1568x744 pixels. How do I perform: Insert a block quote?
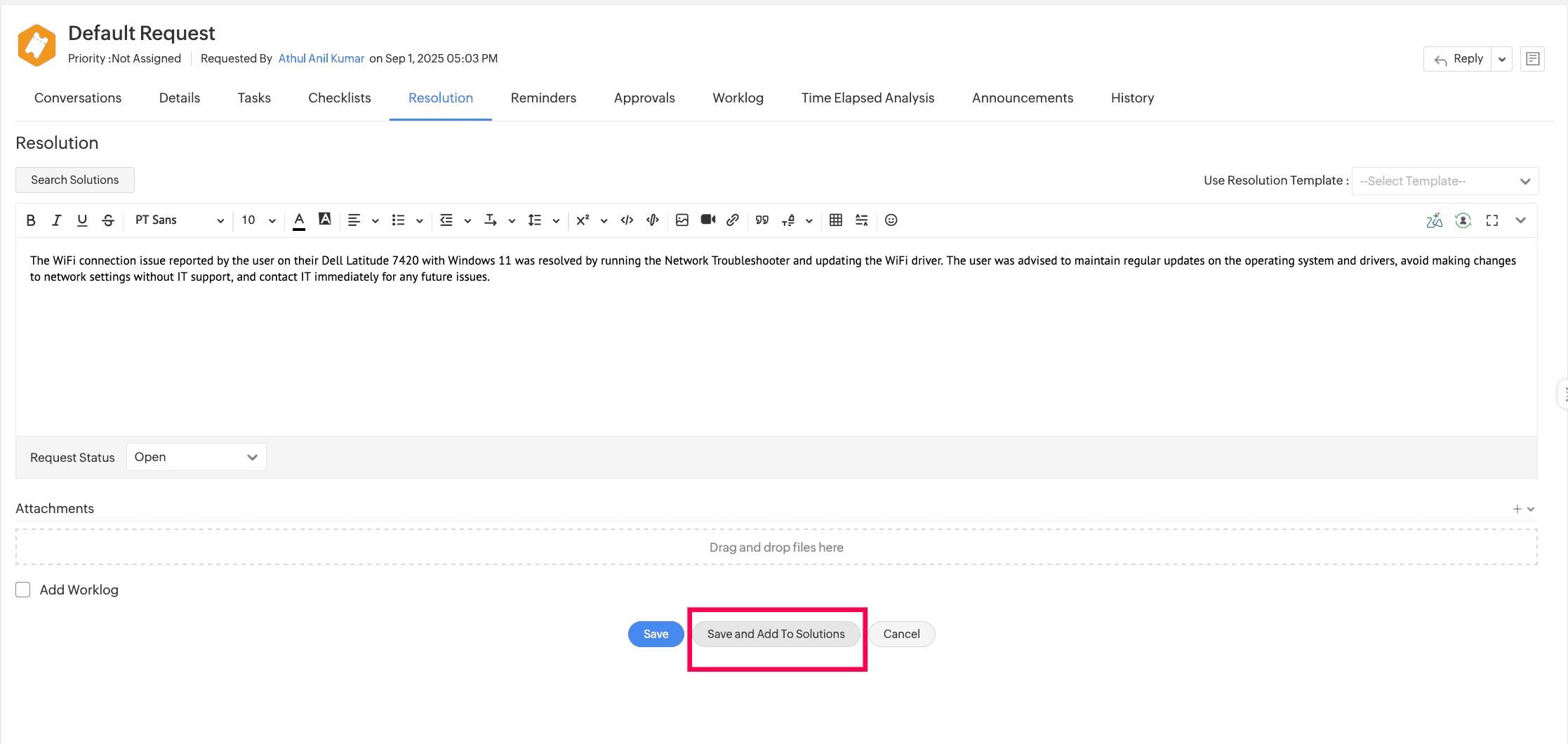(x=762, y=220)
